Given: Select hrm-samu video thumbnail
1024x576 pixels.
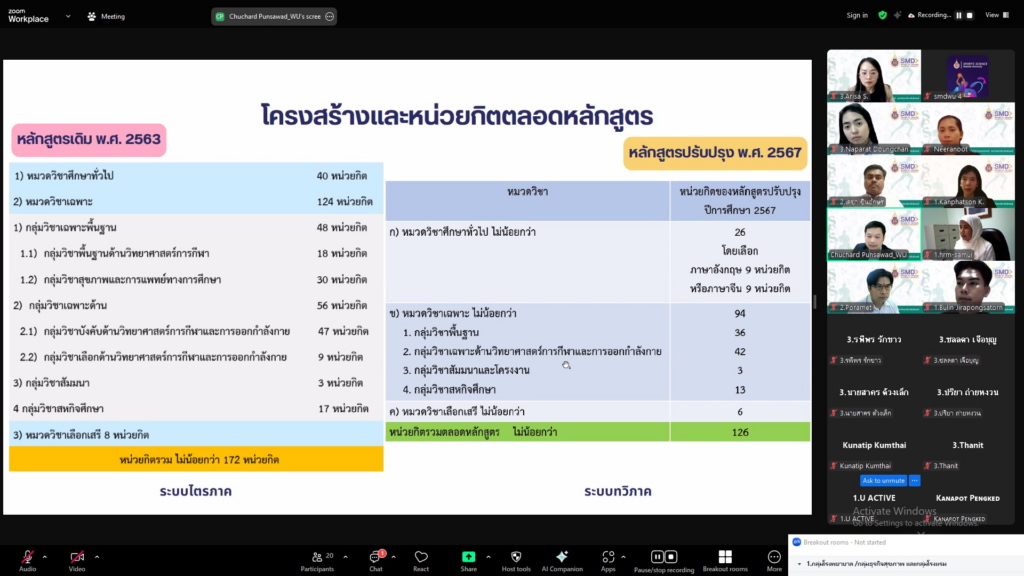Looking at the screenshot, I should pyautogui.click(x=968, y=234).
